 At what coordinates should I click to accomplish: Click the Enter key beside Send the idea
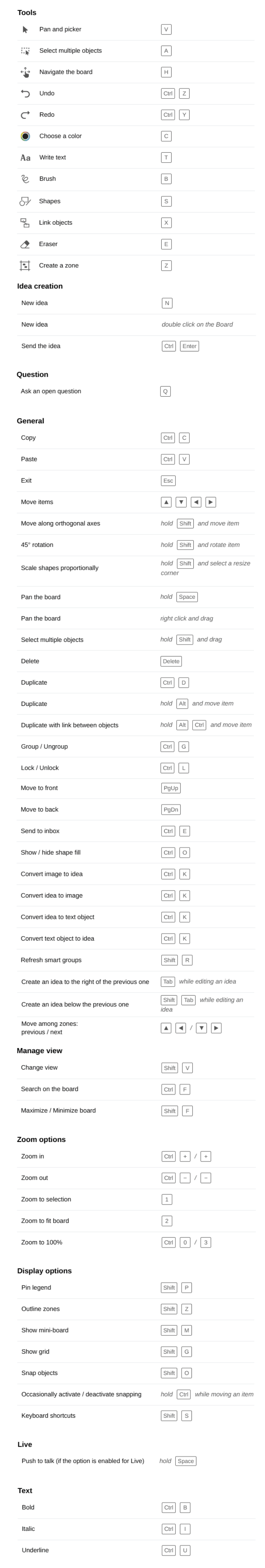coord(190,346)
